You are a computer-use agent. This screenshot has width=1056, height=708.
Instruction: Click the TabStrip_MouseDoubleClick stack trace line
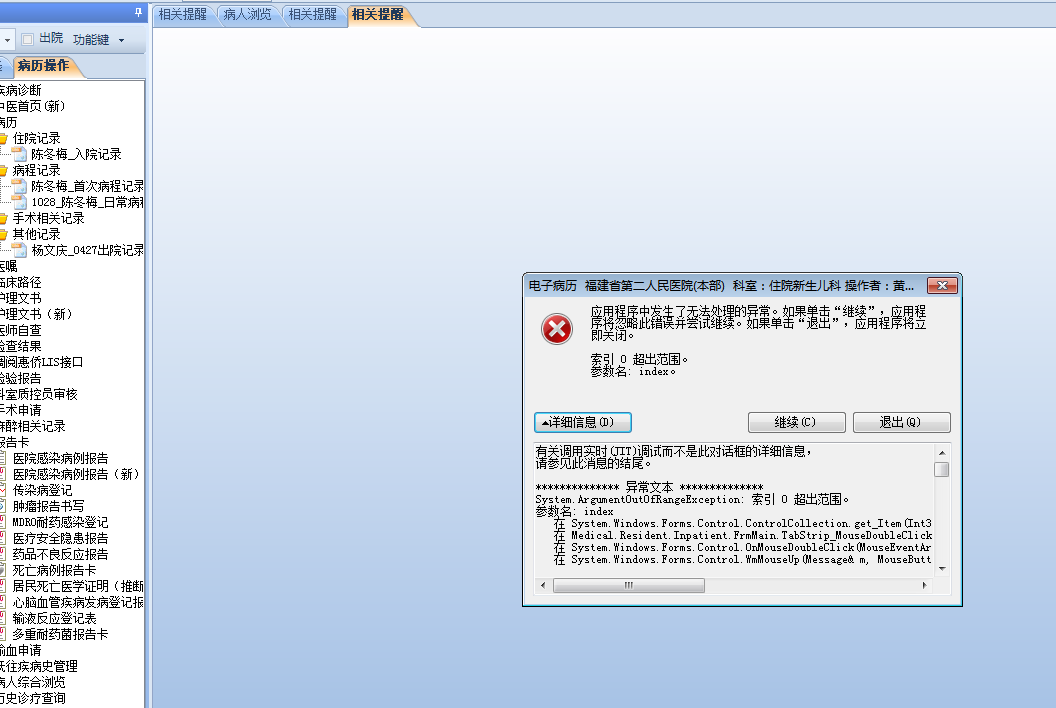[x=744, y=536]
